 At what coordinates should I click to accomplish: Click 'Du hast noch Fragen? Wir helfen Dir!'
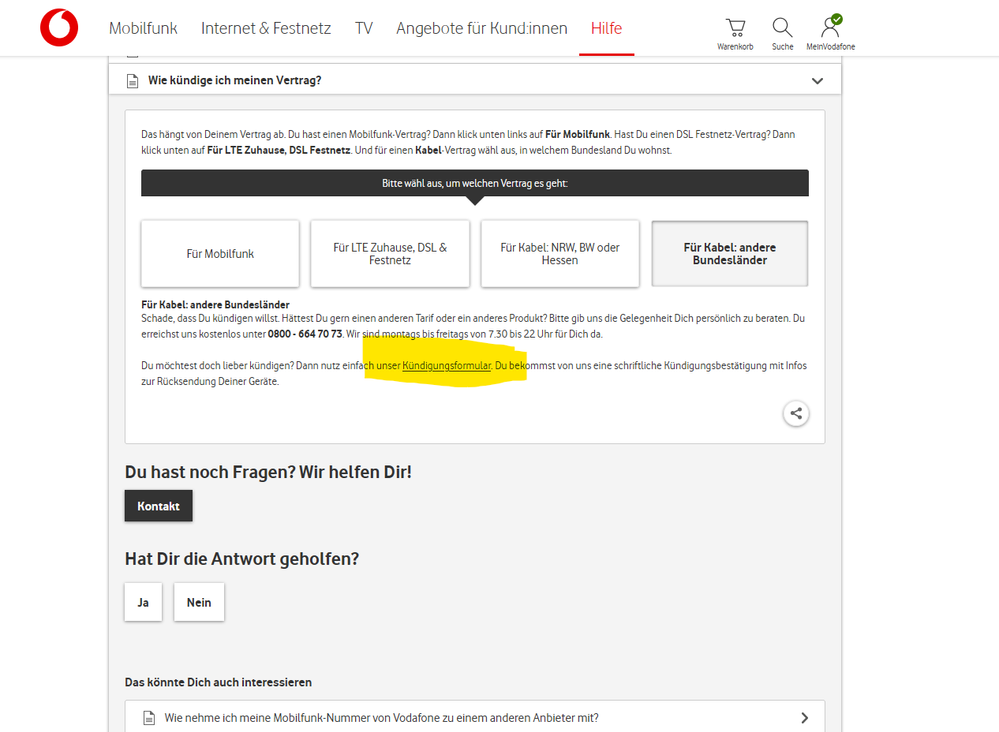(268, 472)
